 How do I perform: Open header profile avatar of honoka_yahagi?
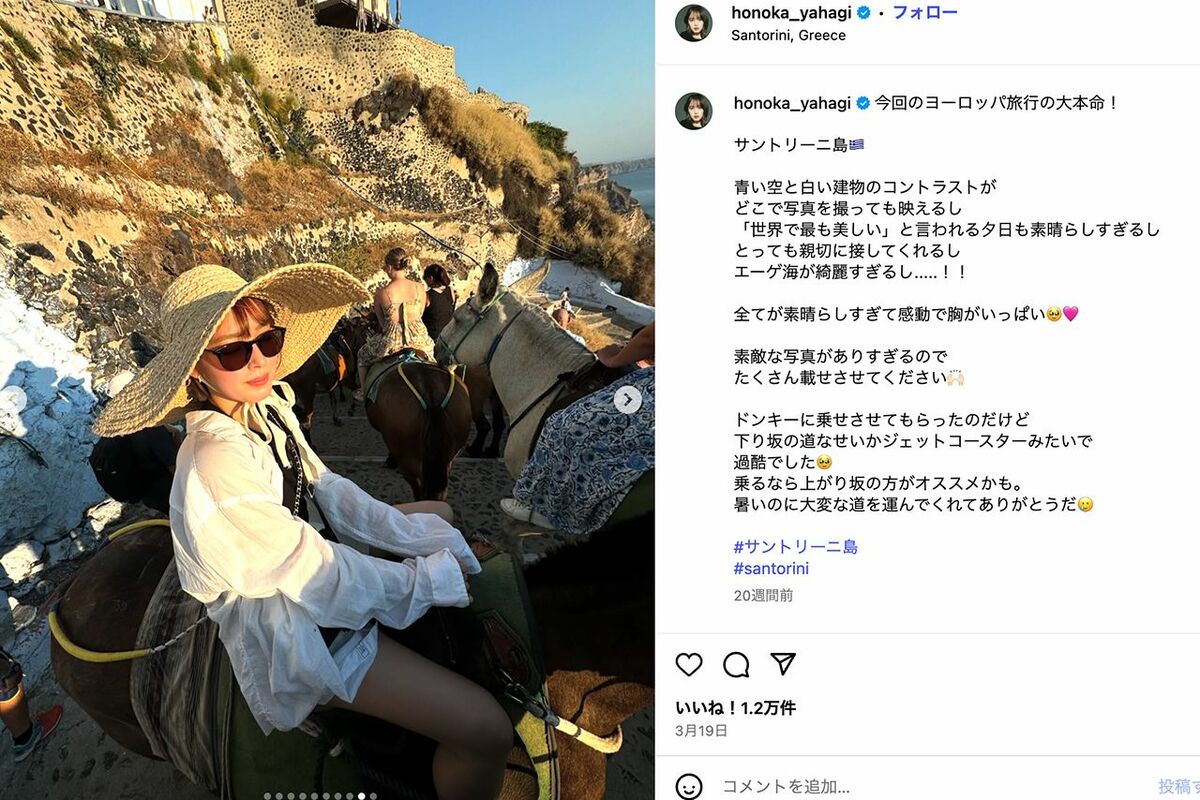[694, 23]
